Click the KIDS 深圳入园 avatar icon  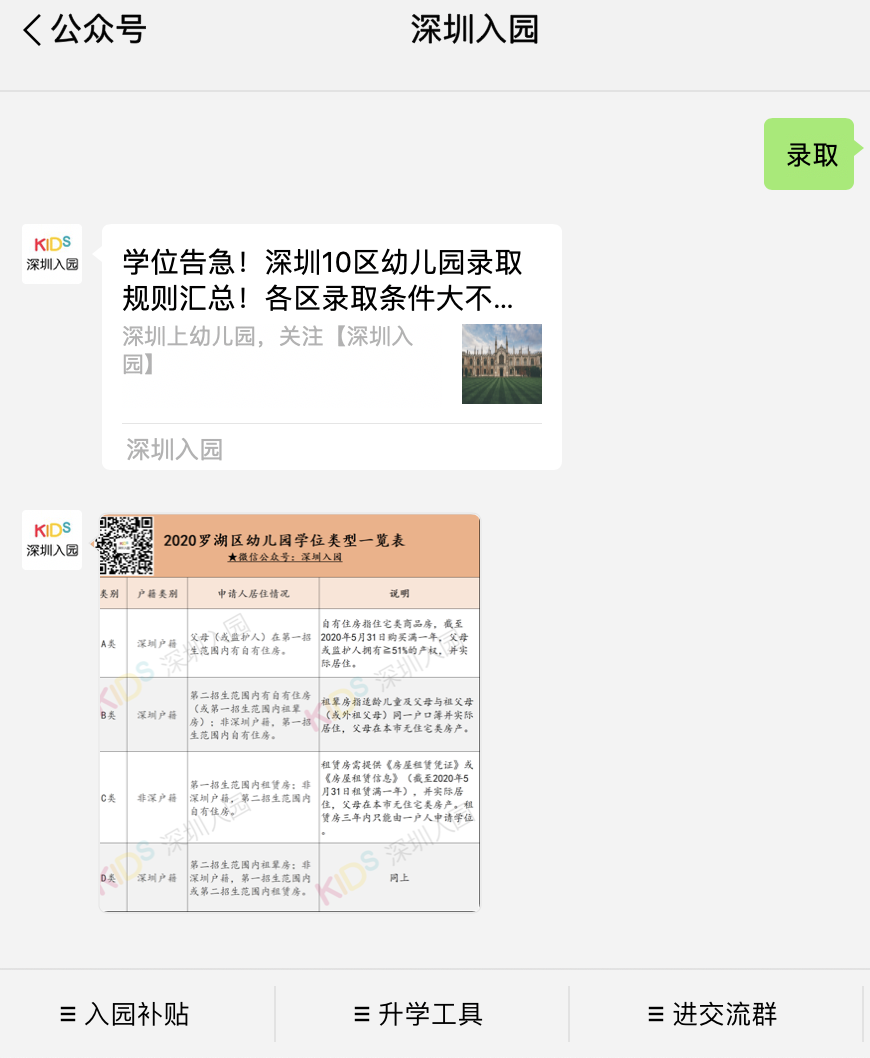pos(51,254)
